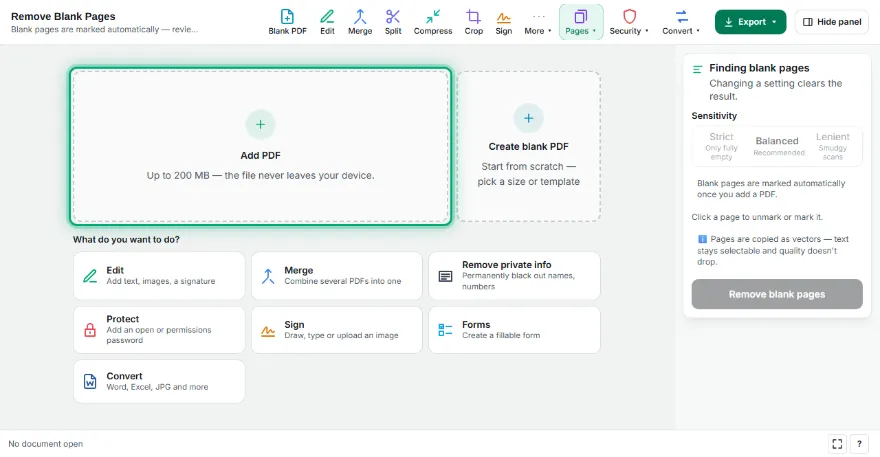Click the form fields icon in Forms card
Screen dimensions: 880x457
coord(445,330)
